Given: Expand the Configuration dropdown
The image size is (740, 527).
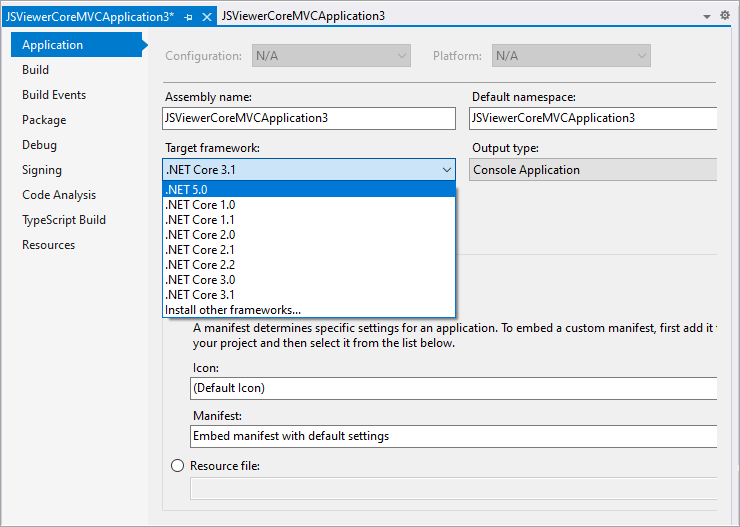Looking at the screenshot, I should (331, 56).
